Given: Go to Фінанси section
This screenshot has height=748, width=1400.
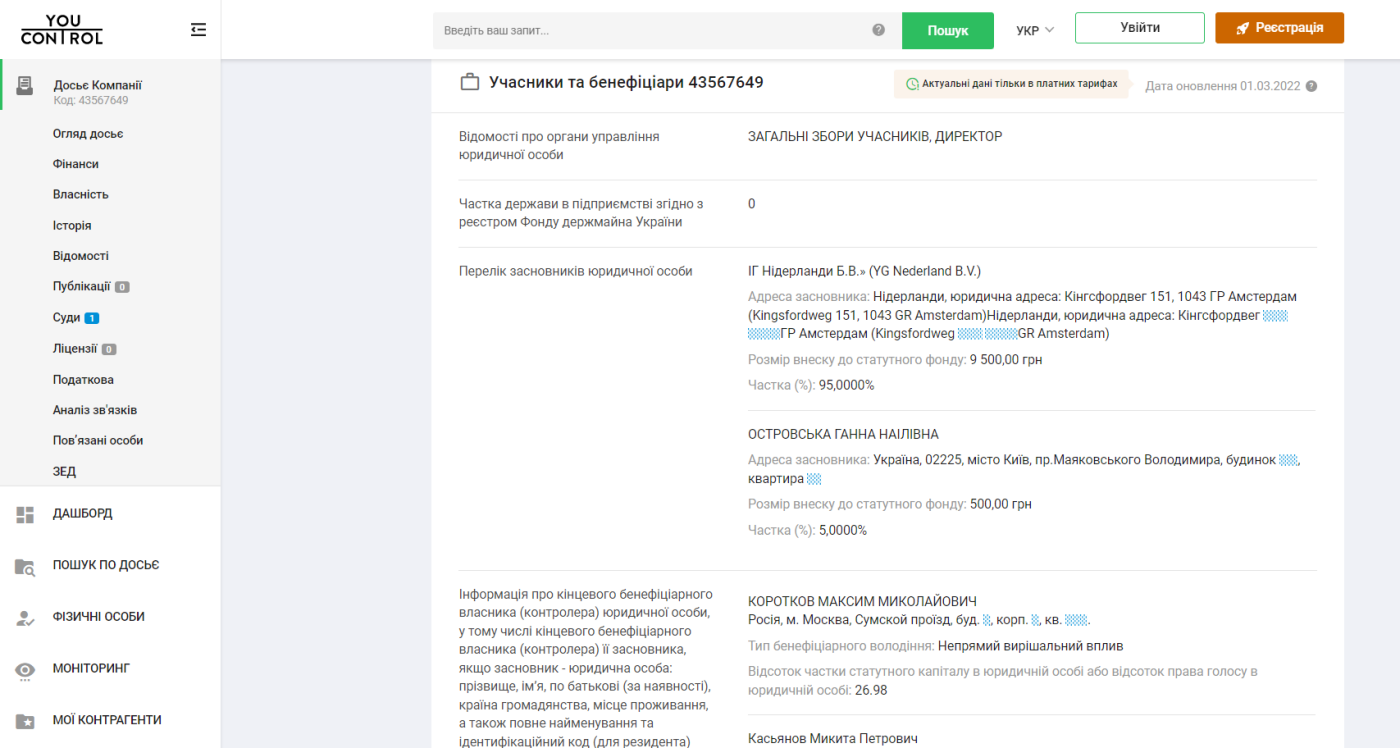Looking at the screenshot, I should coord(76,164).
